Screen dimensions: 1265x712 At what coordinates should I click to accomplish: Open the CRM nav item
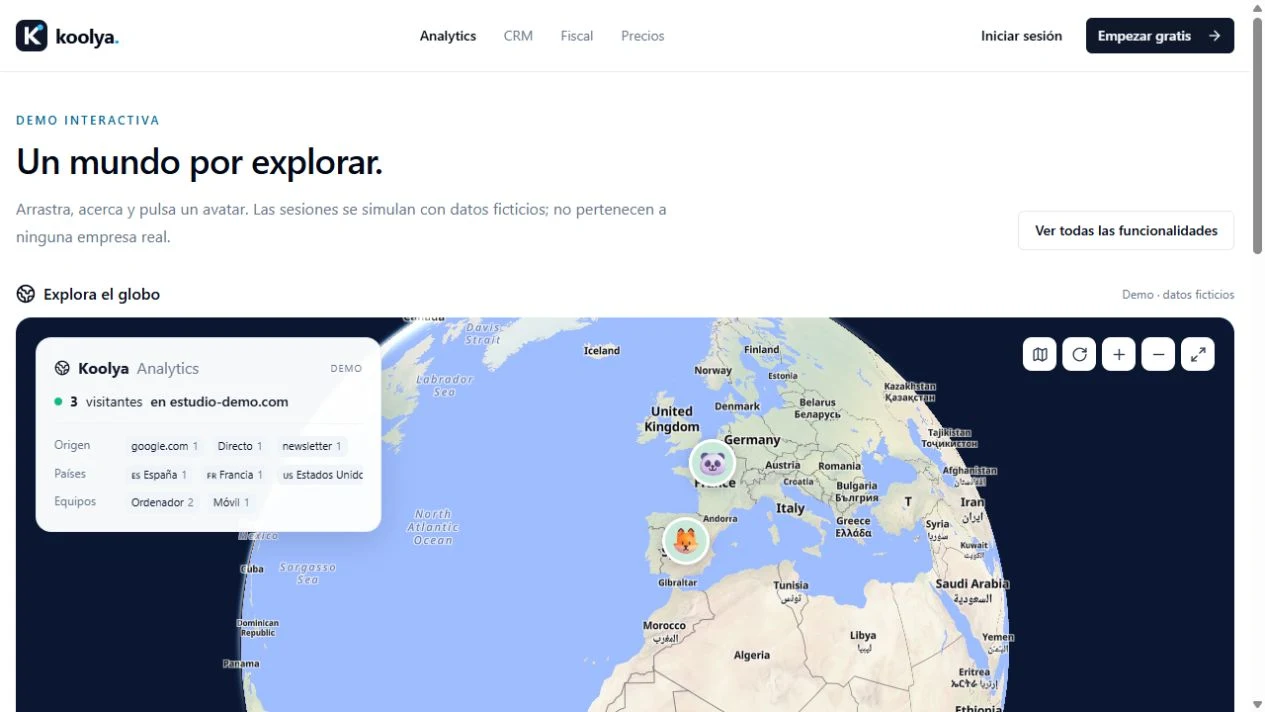pos(518,36)
